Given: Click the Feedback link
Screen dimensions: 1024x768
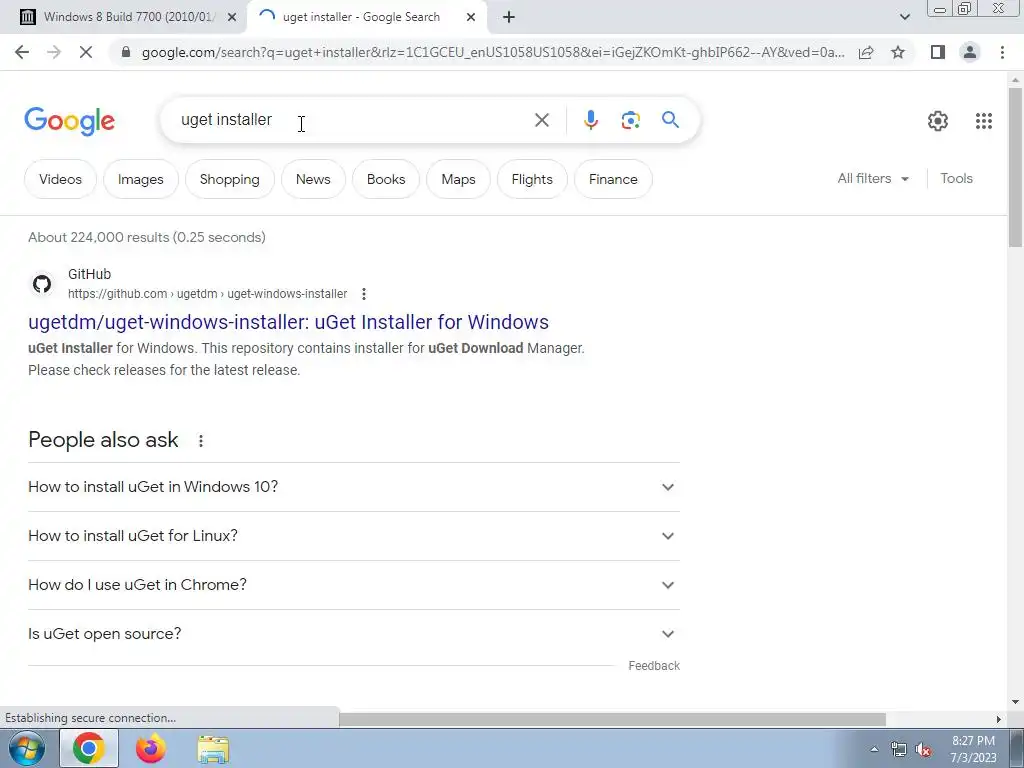Looking at the screenshot, I should tap(654, 665).
